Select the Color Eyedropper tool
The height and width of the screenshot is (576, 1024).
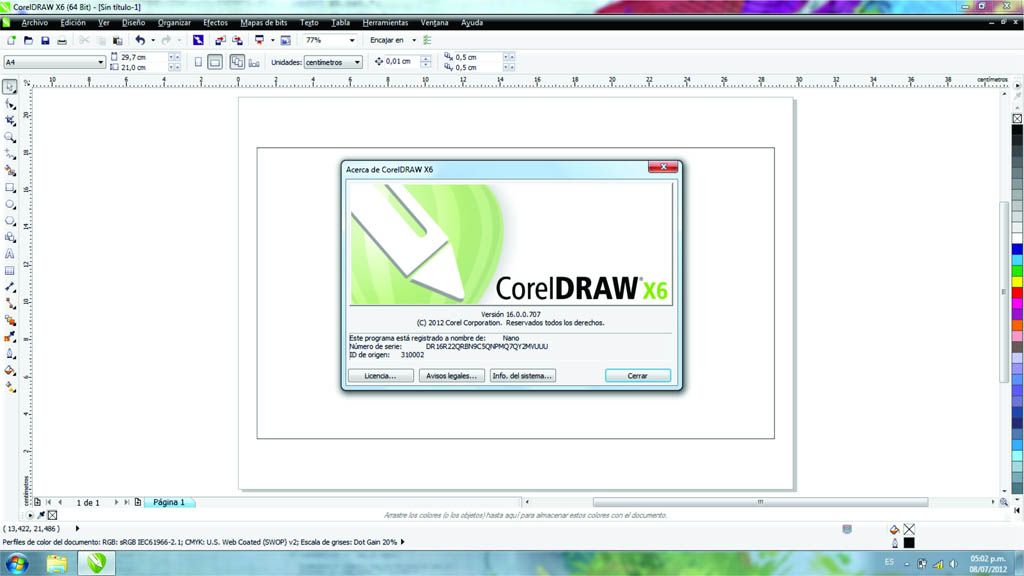[x=10, y=337]
